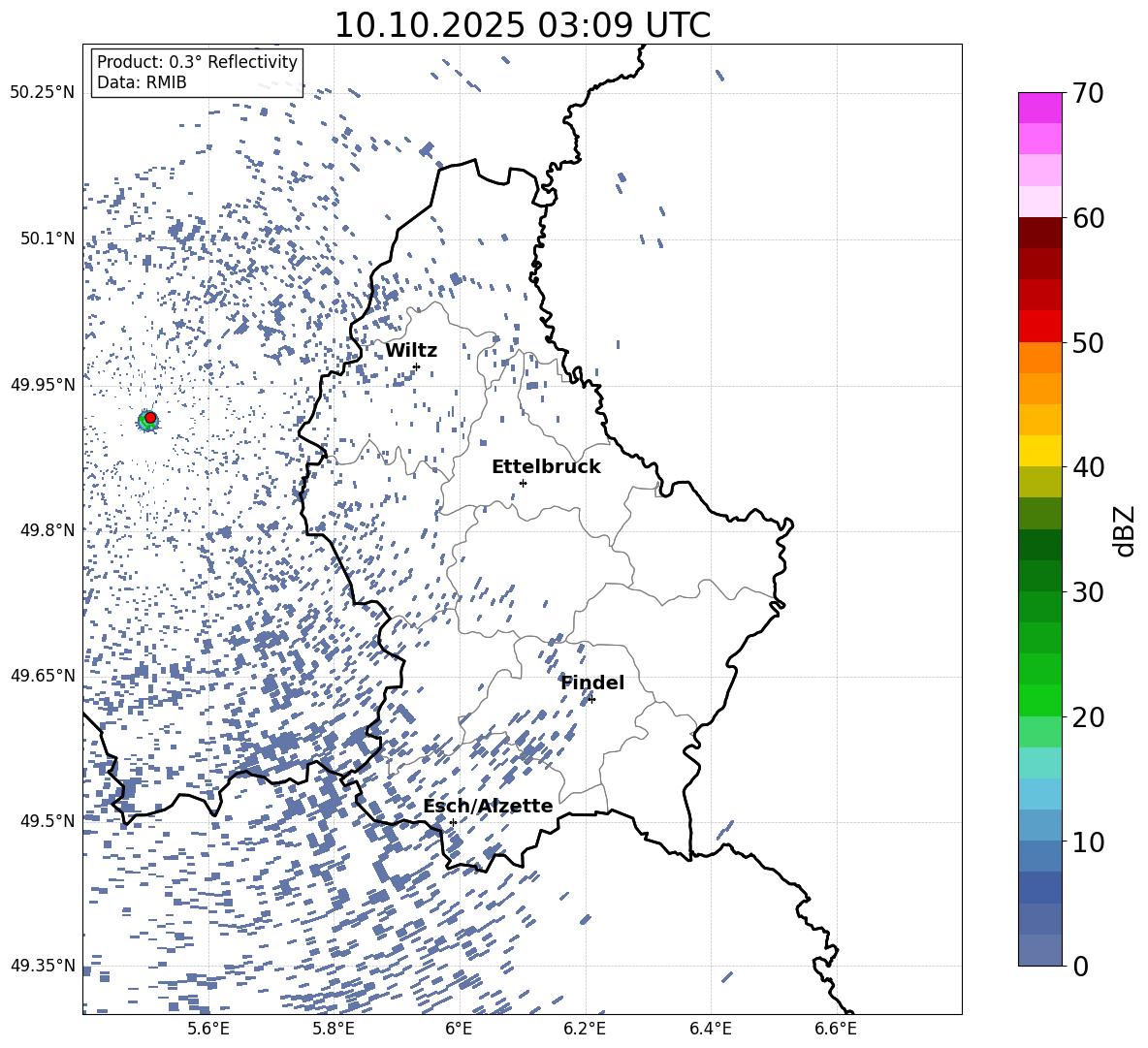Viewport: 1148px width, 1048px height.
Task: Click the 49.8°N latitude label
Action: pos(48,530)
